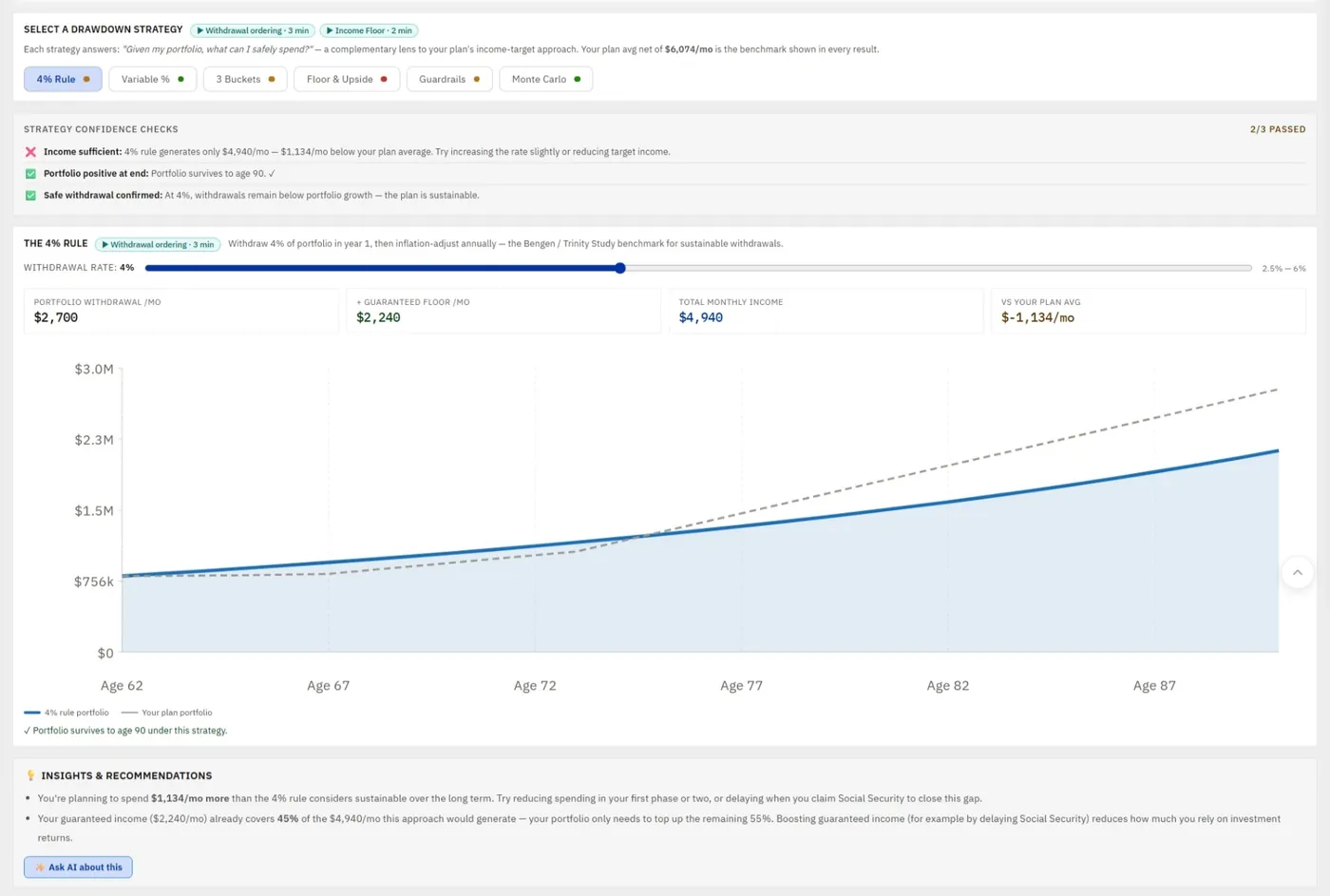Viewport: 1330px width, 896px height.
Task: Click the Portfolio Withdrawal $2,700 value
Action: (56, 317)
